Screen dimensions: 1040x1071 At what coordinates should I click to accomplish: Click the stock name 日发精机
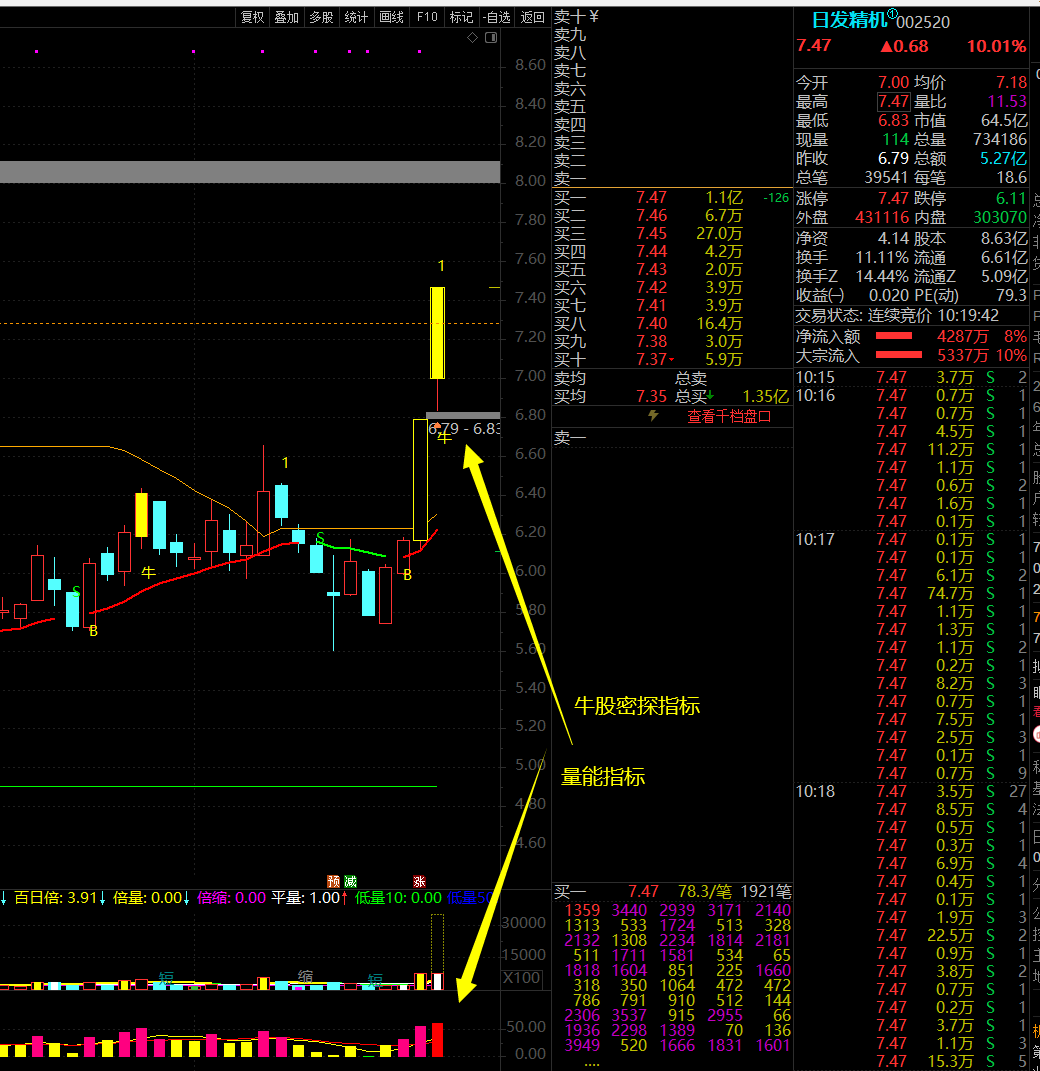(849, 20)
